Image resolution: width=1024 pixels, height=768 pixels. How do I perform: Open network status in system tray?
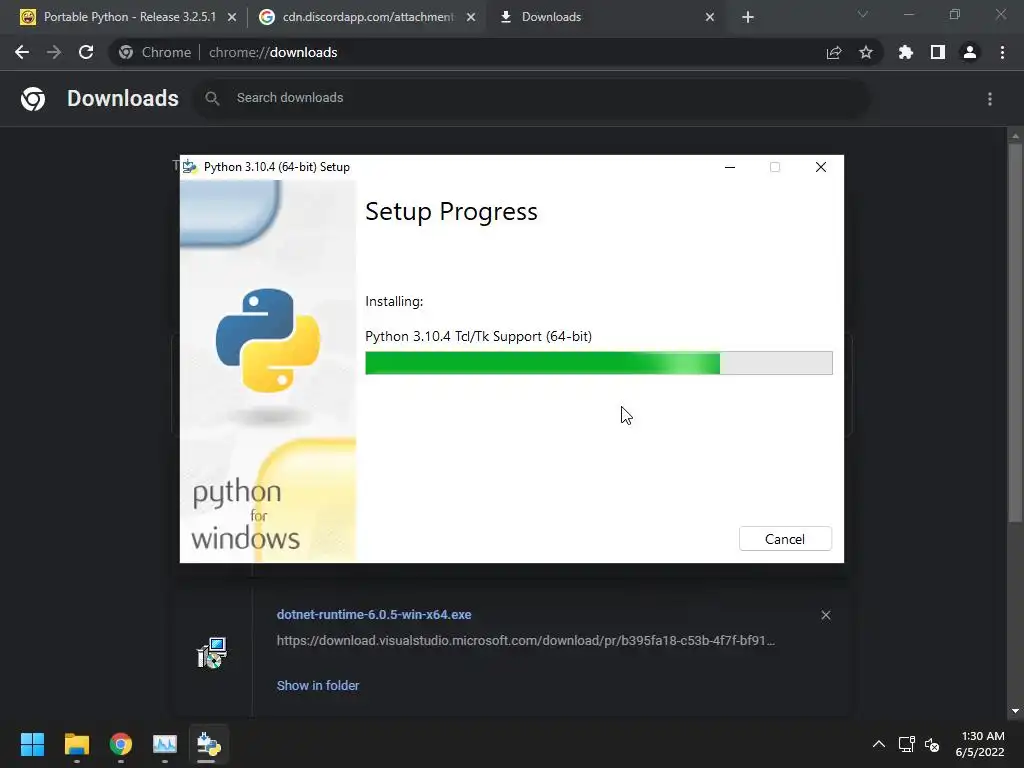point(906,744)
